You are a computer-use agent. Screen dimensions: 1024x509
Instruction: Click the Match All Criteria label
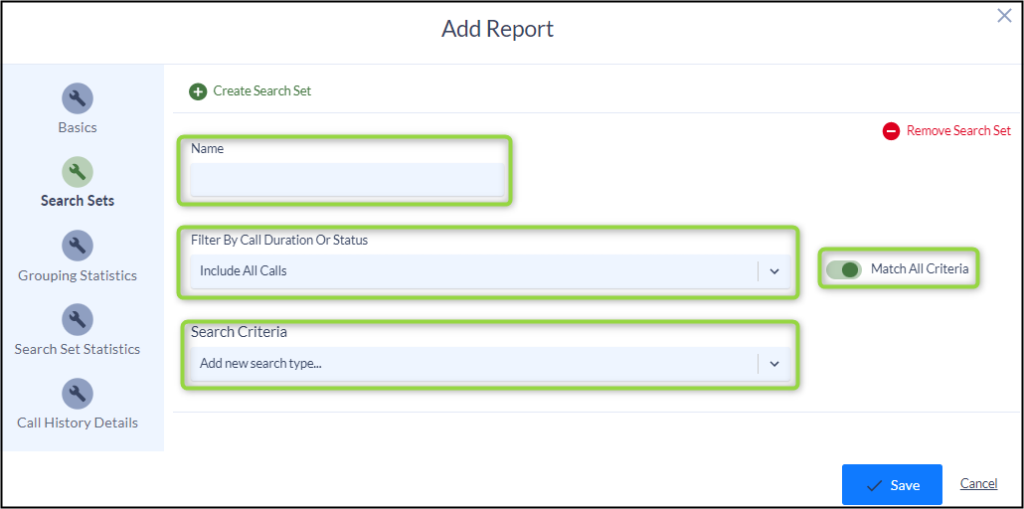(920, 269)
